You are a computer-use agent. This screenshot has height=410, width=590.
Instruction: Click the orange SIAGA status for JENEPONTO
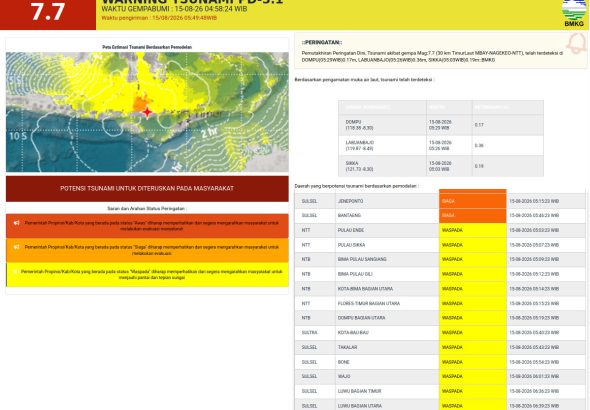coord(473,201)
